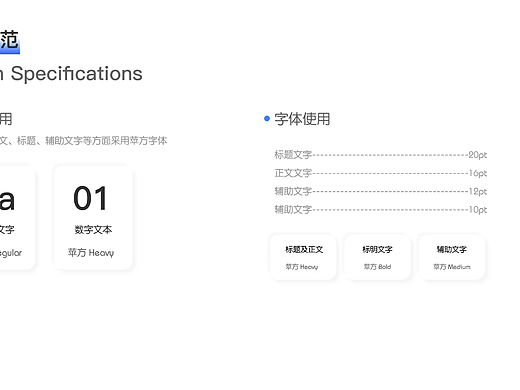The width and height of the screenshot is (520, 390).
Task: Click the blue bullet beside 字体使用
Action: point(267,118)
